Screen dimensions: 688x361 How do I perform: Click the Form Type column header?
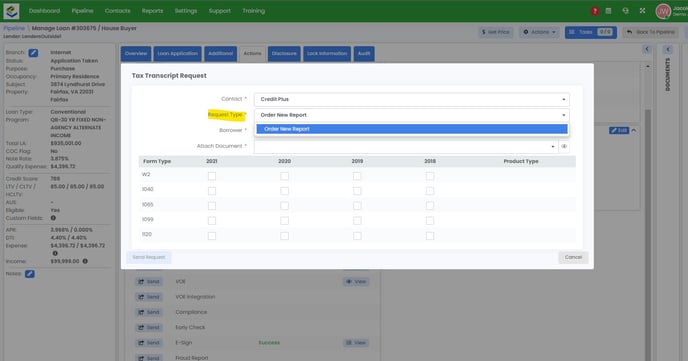pos(157,161)
